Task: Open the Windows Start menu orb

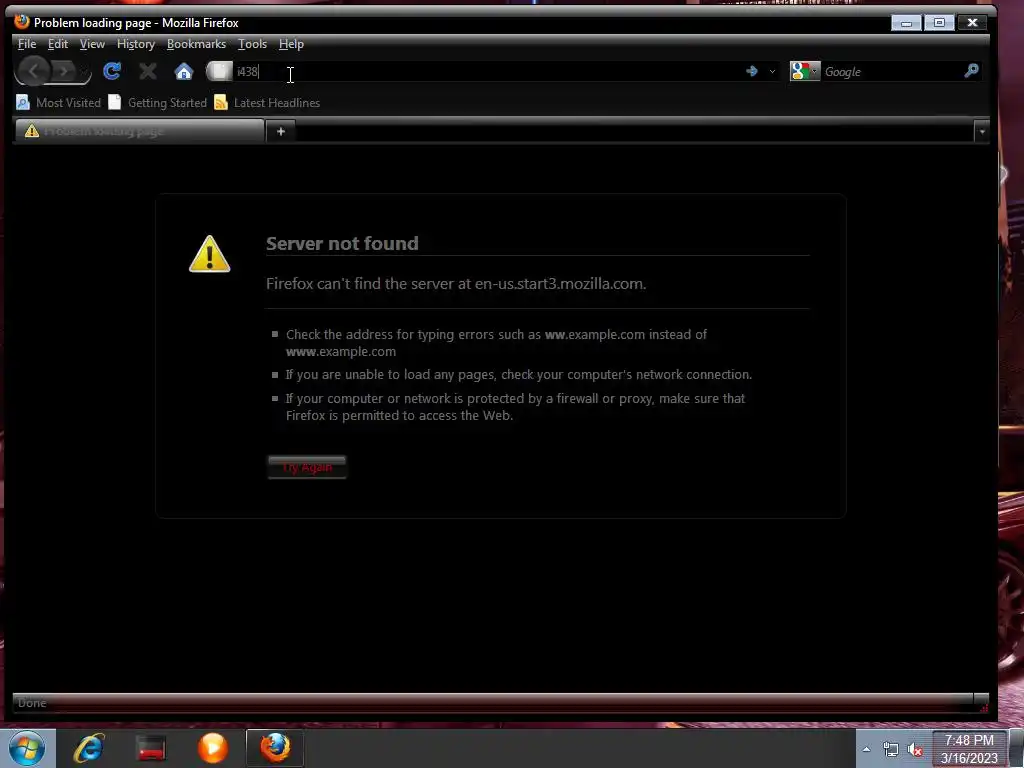Action: 27,748
